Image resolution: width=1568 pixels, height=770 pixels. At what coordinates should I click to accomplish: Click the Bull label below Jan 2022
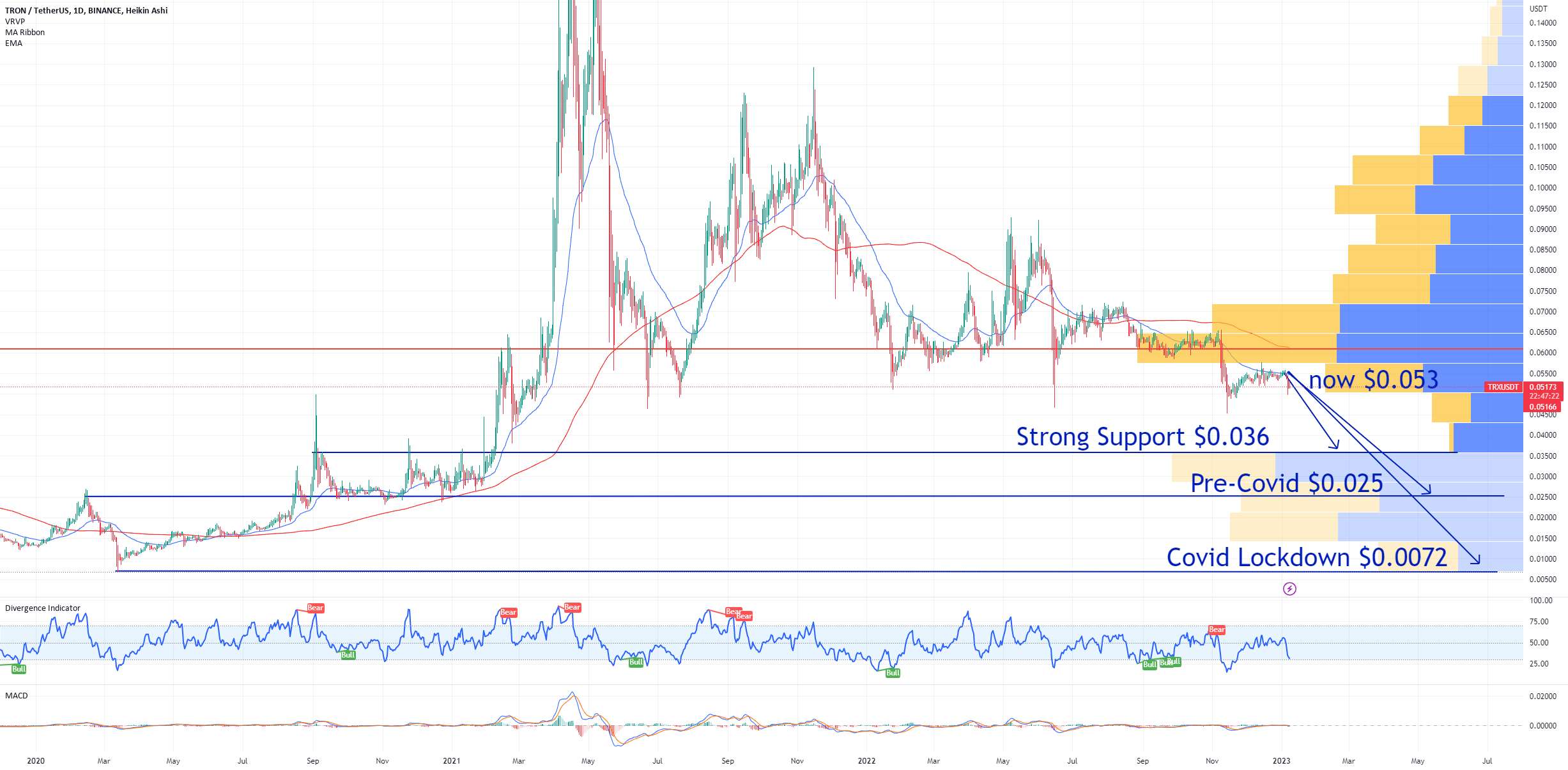pos(893,673)
